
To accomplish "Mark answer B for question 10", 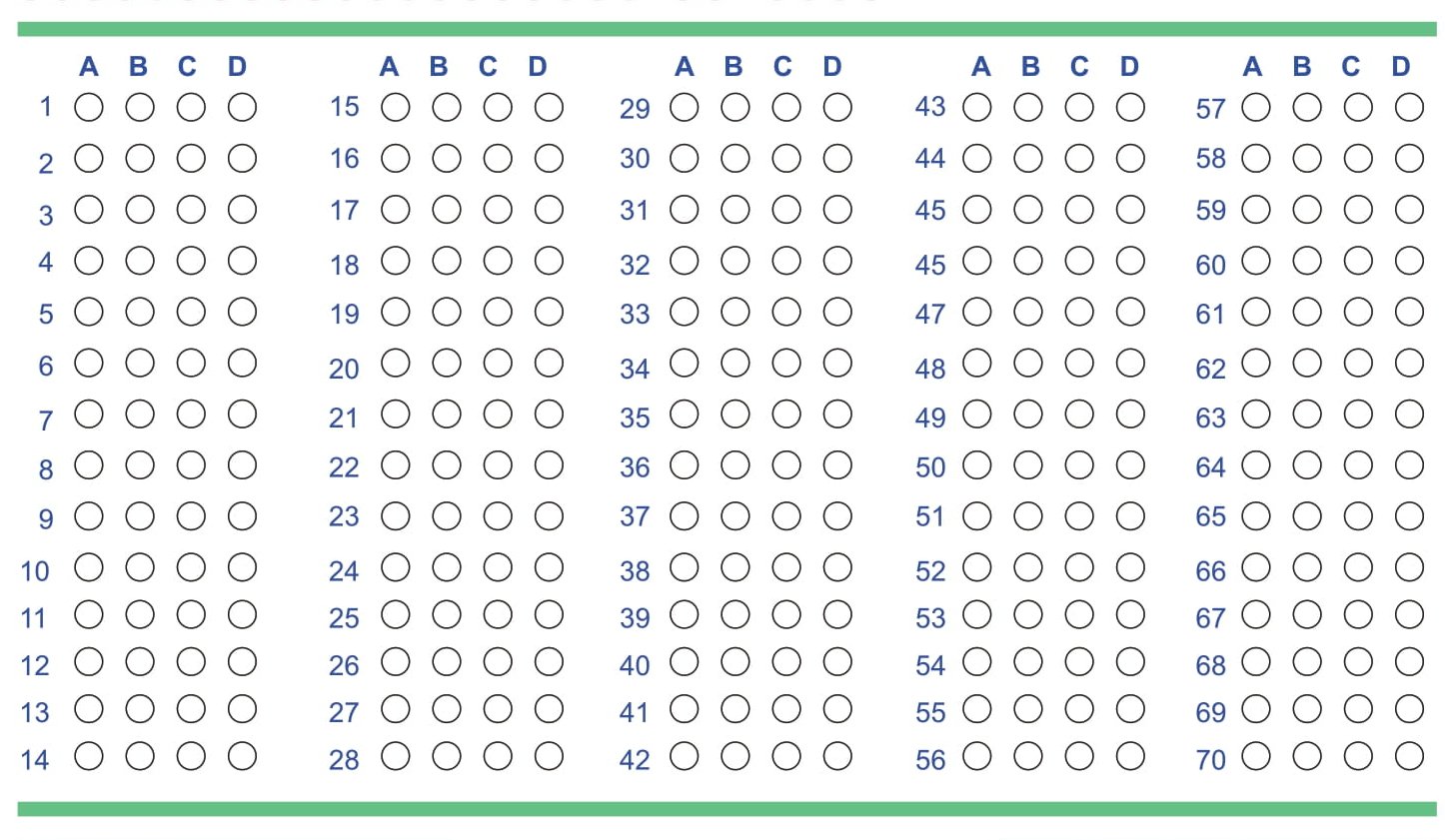I will [x=140, y=567].
